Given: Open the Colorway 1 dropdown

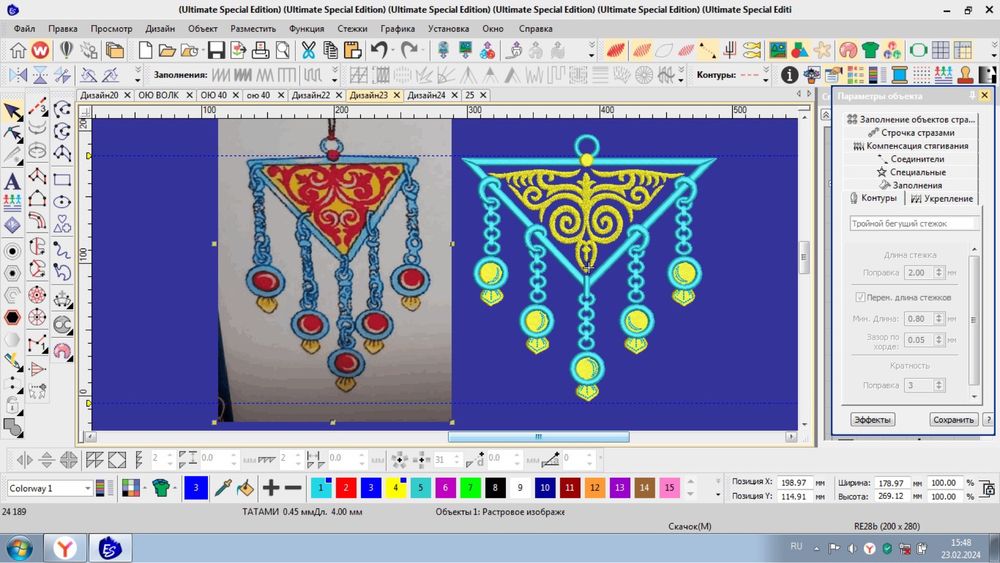Looking at the screenshot, I should point(88,488).
